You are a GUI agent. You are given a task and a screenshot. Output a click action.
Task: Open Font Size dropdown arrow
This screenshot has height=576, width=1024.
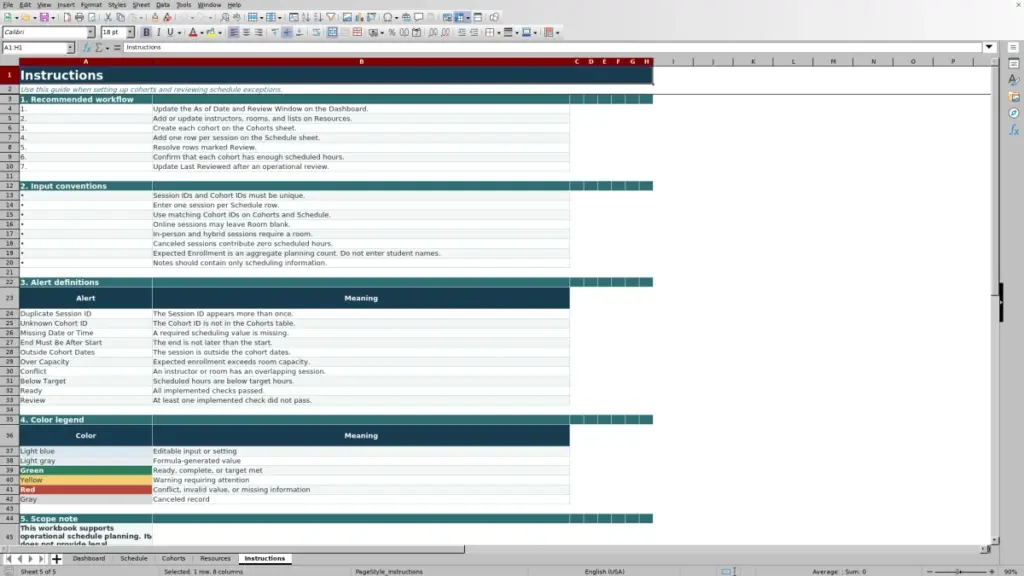[x=130, y=32]
